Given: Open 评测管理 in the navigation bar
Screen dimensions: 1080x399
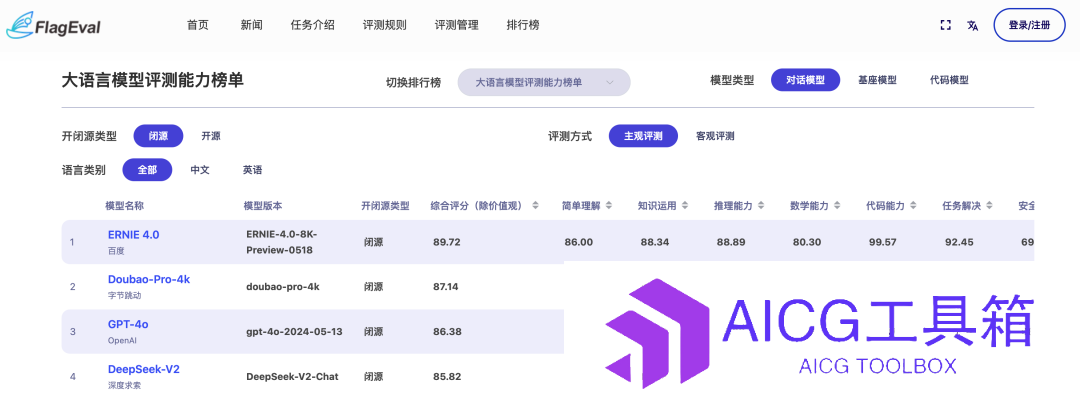Looking at the screenshot, I should [x=457, y=25].
